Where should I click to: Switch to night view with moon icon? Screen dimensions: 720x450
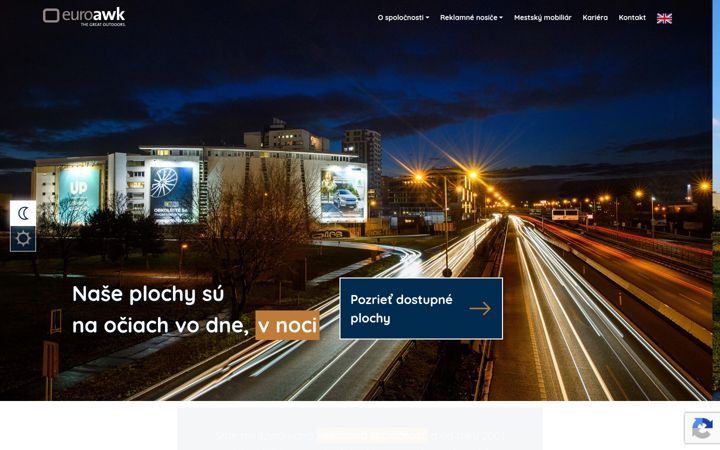click(x=23, y=213)
